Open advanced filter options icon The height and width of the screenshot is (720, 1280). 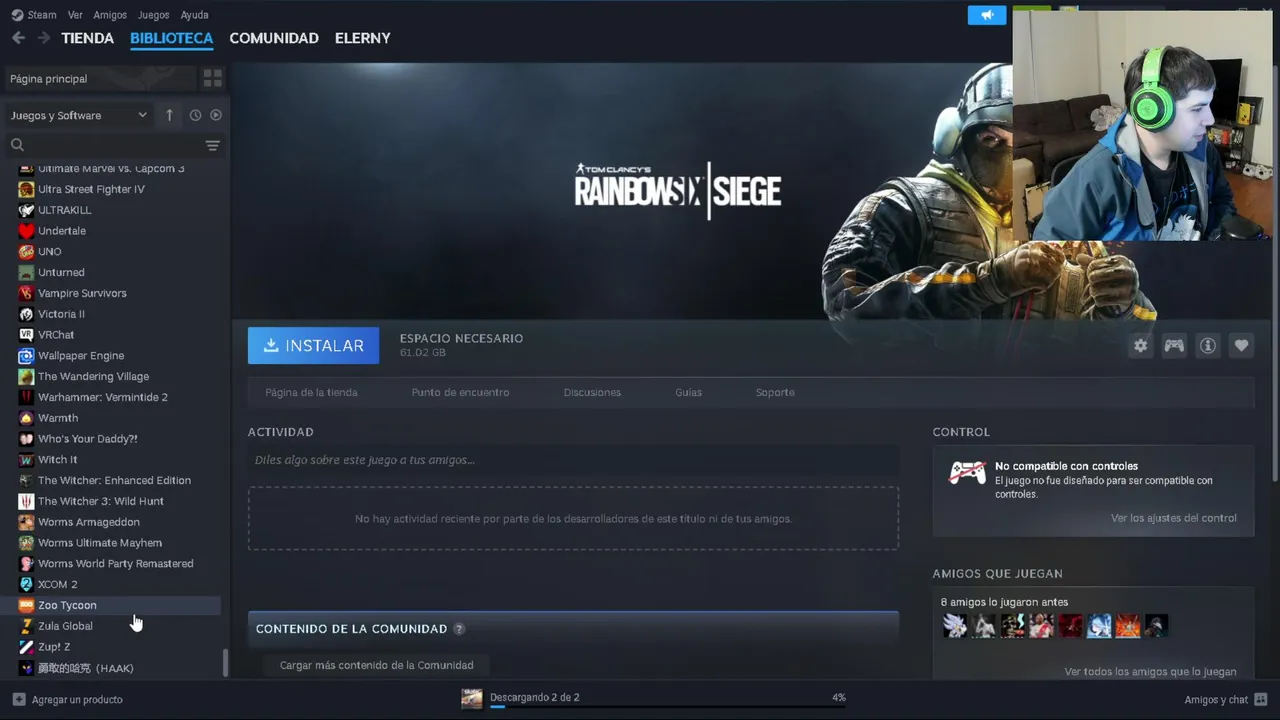tap(212, 146)
